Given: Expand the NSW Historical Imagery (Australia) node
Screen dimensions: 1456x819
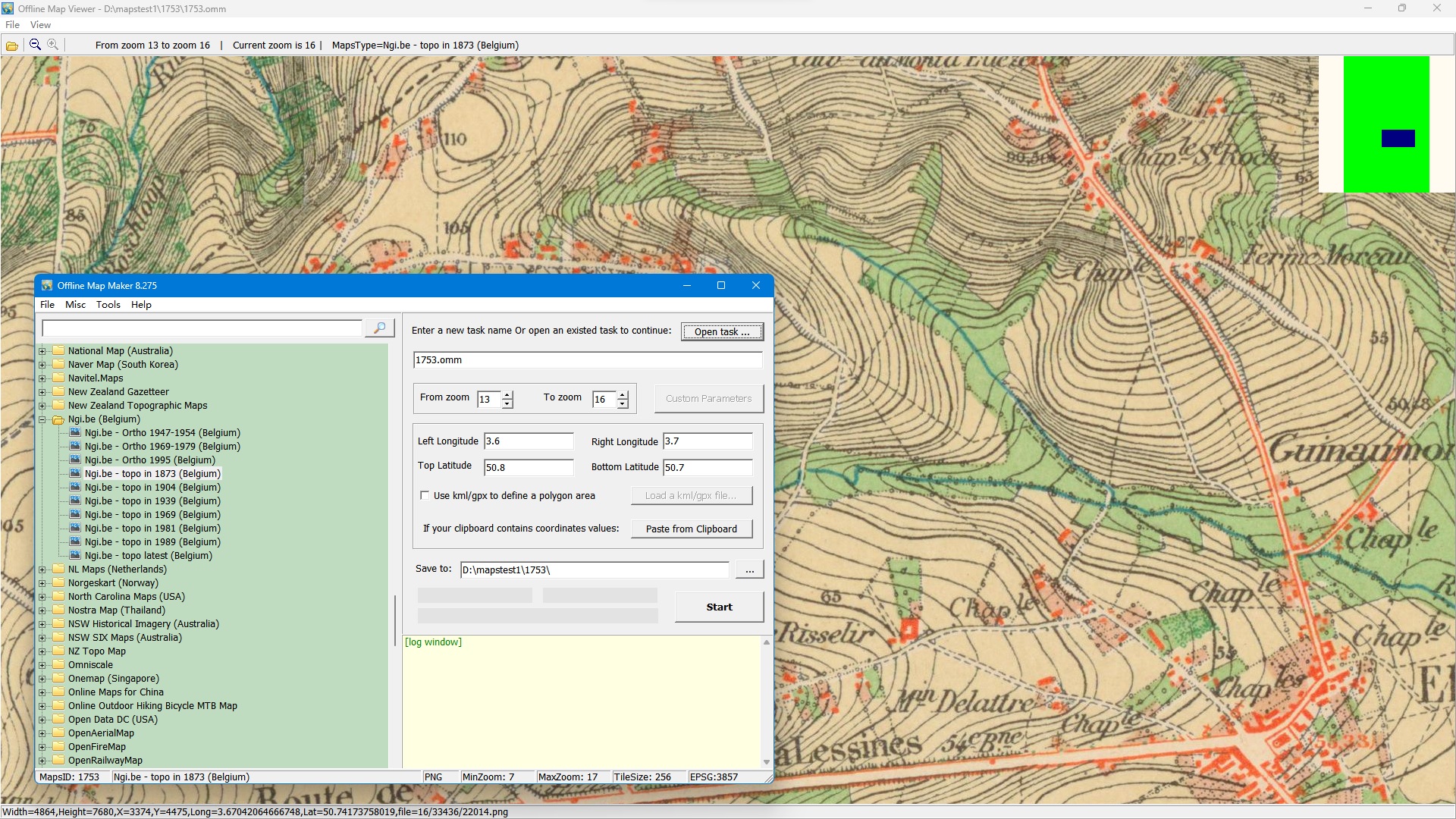Looking at the screenshot, I should point(42,624).
